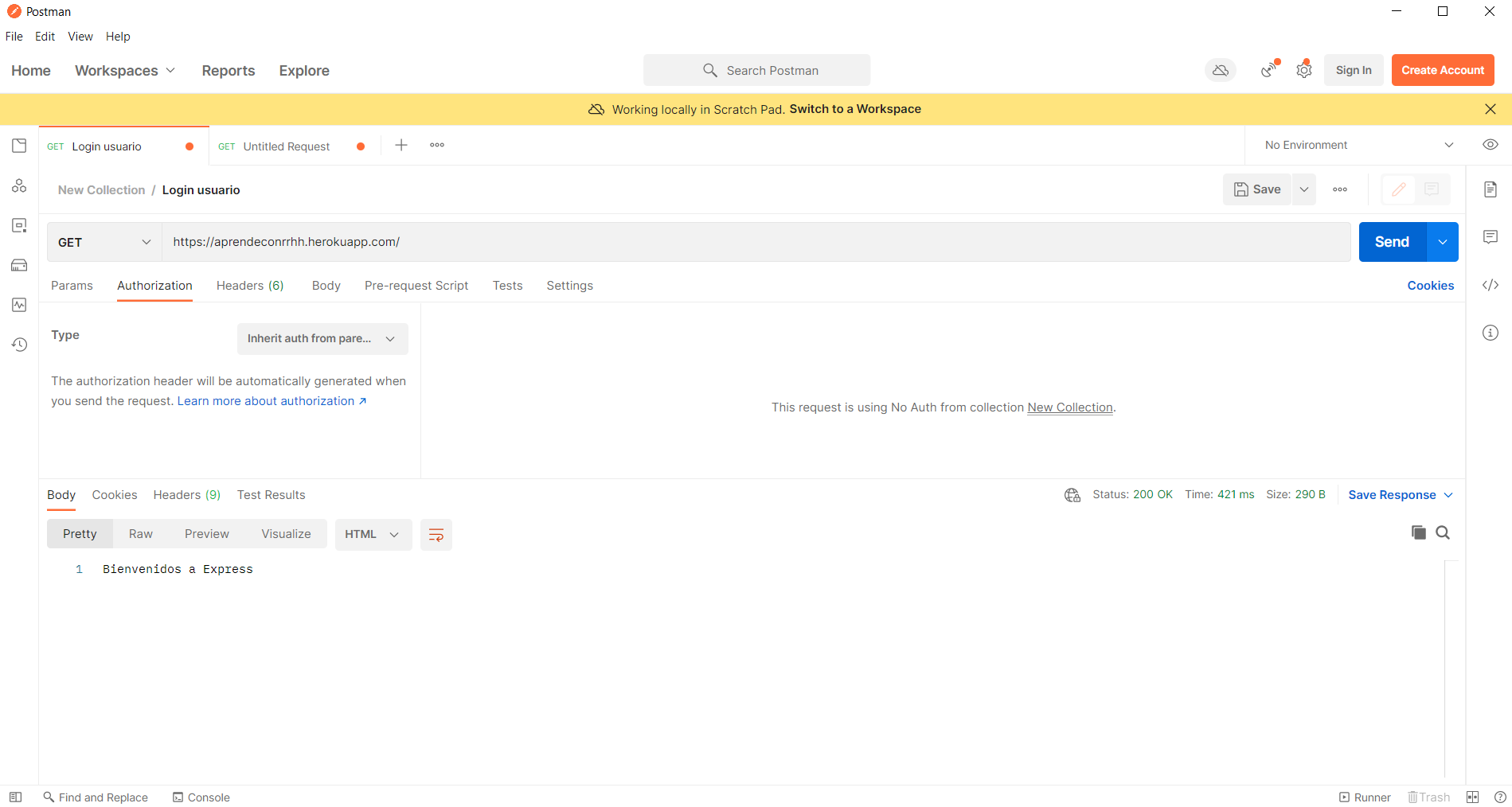Expand the Save Response dropdown

(1449, 494)
